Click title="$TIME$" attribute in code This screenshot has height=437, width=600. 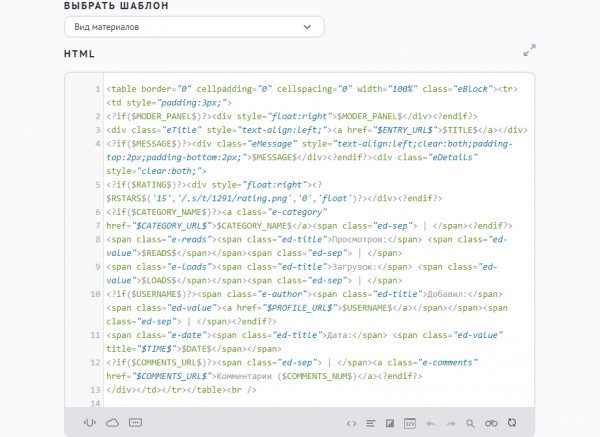(x=142, y=349)
